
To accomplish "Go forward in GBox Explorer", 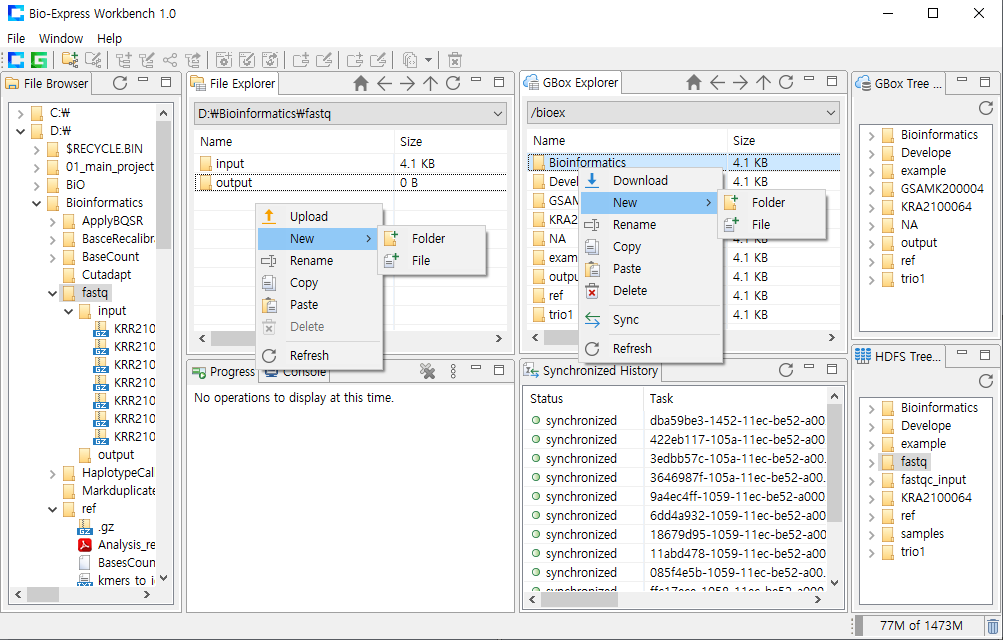I will (741, 82).
